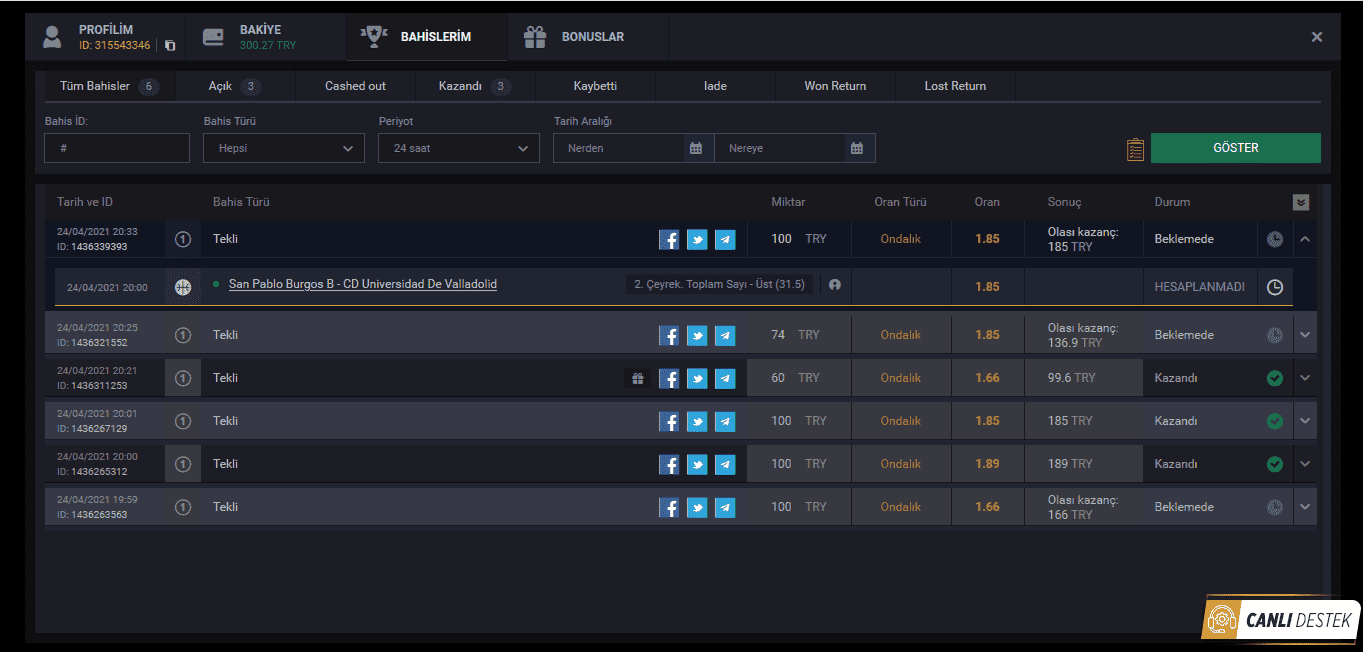Share bet 1436339393 on Twitter

tap(697, 239)
